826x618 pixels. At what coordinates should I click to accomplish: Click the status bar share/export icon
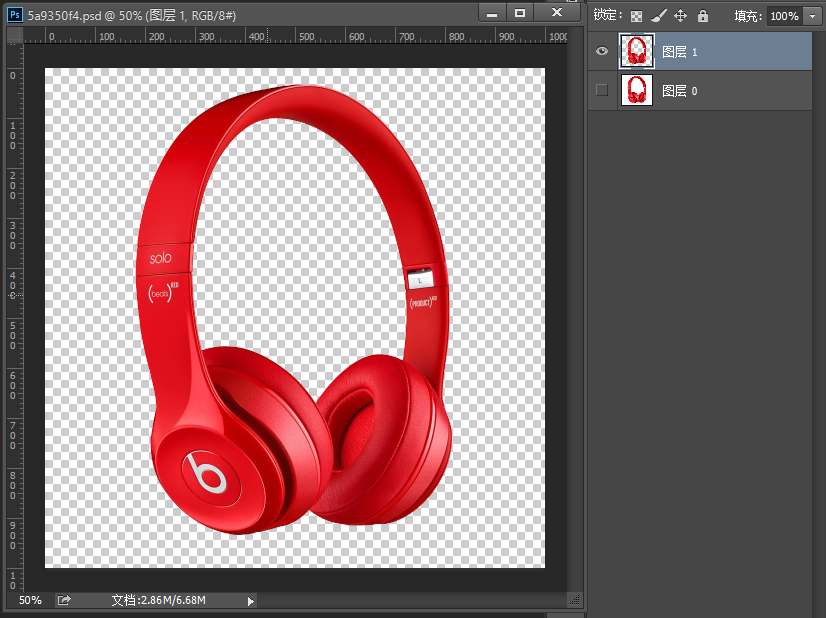64,600
